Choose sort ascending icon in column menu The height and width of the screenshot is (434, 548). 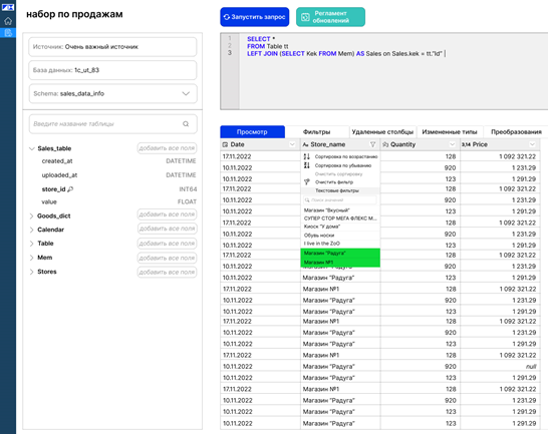[307, 157]
